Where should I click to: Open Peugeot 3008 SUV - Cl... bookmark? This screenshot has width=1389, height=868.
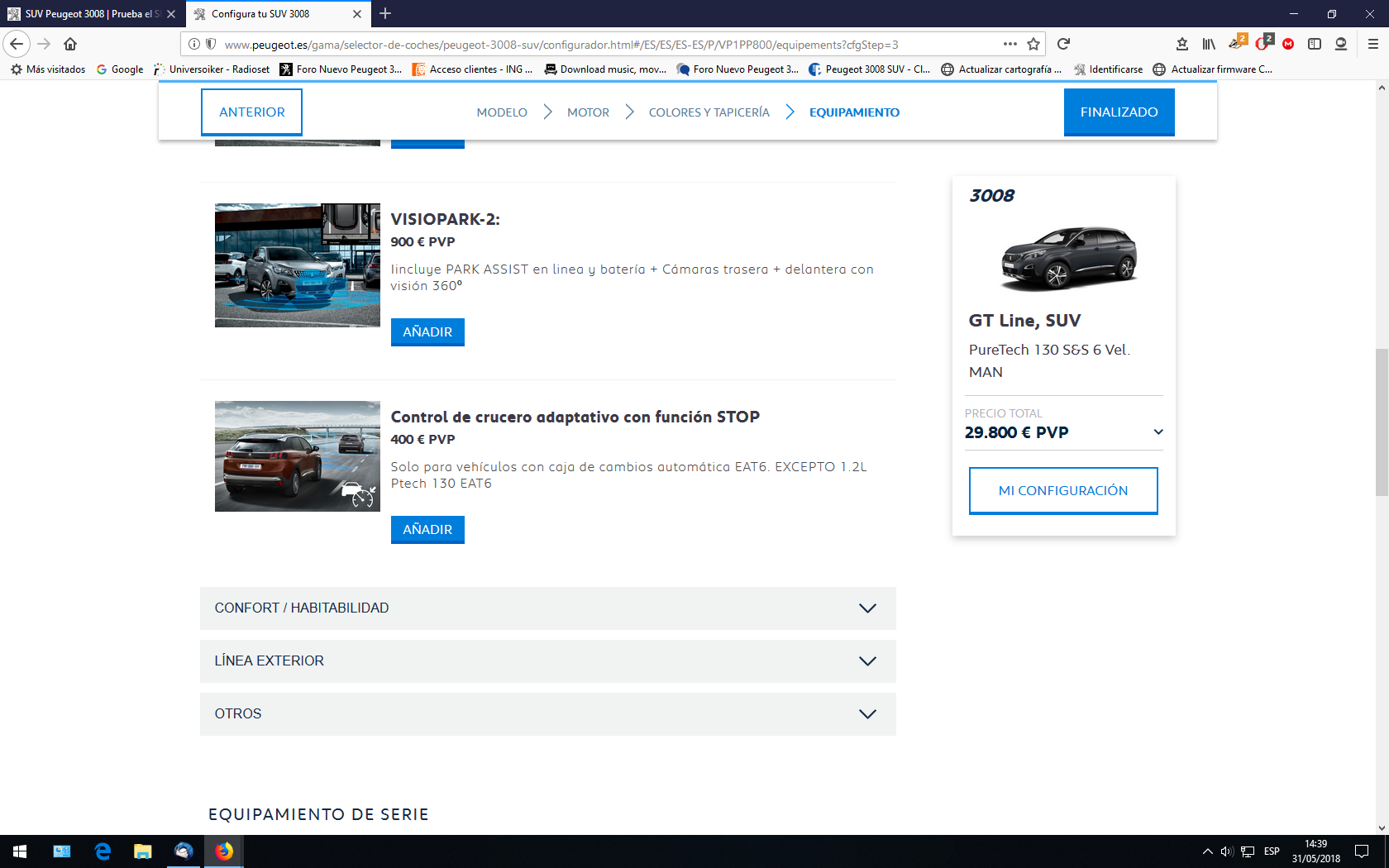(870, 69)
